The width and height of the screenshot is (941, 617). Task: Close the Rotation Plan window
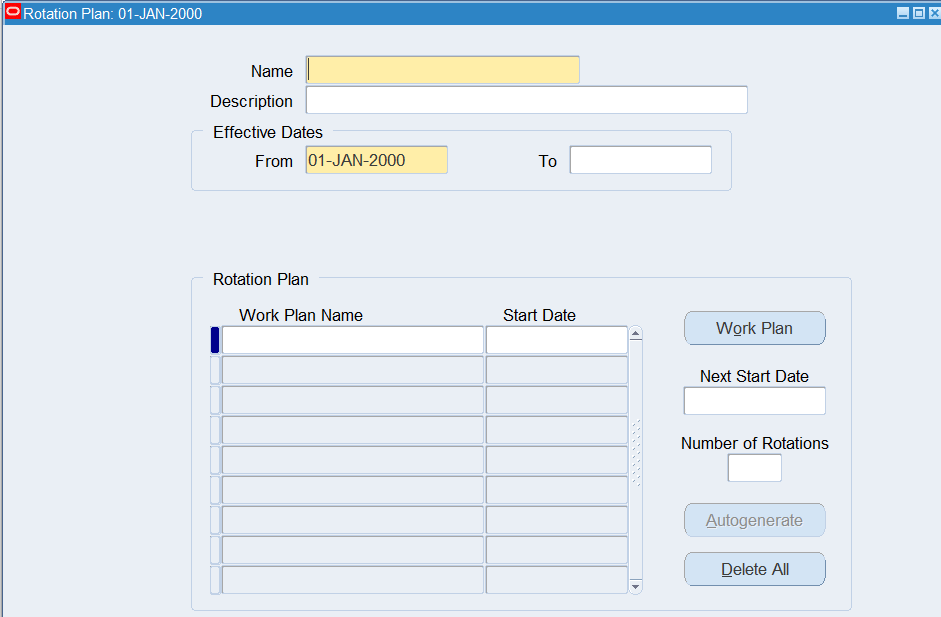tap(934, 13)
